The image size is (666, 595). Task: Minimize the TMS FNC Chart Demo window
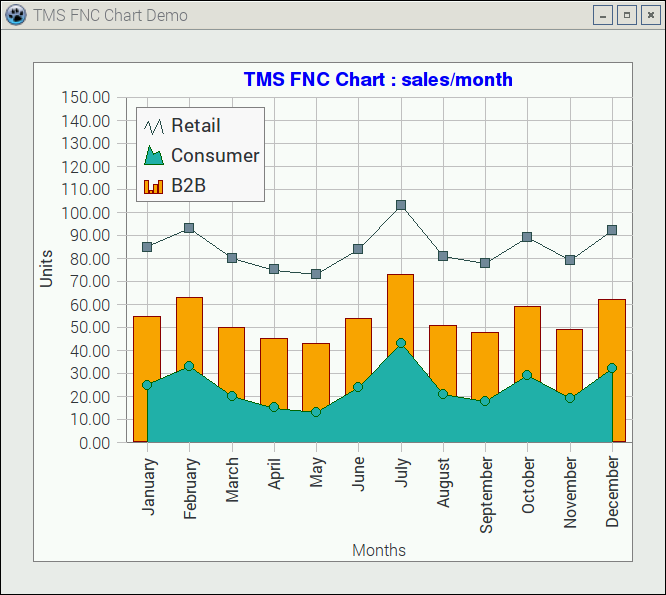[603, 16]
